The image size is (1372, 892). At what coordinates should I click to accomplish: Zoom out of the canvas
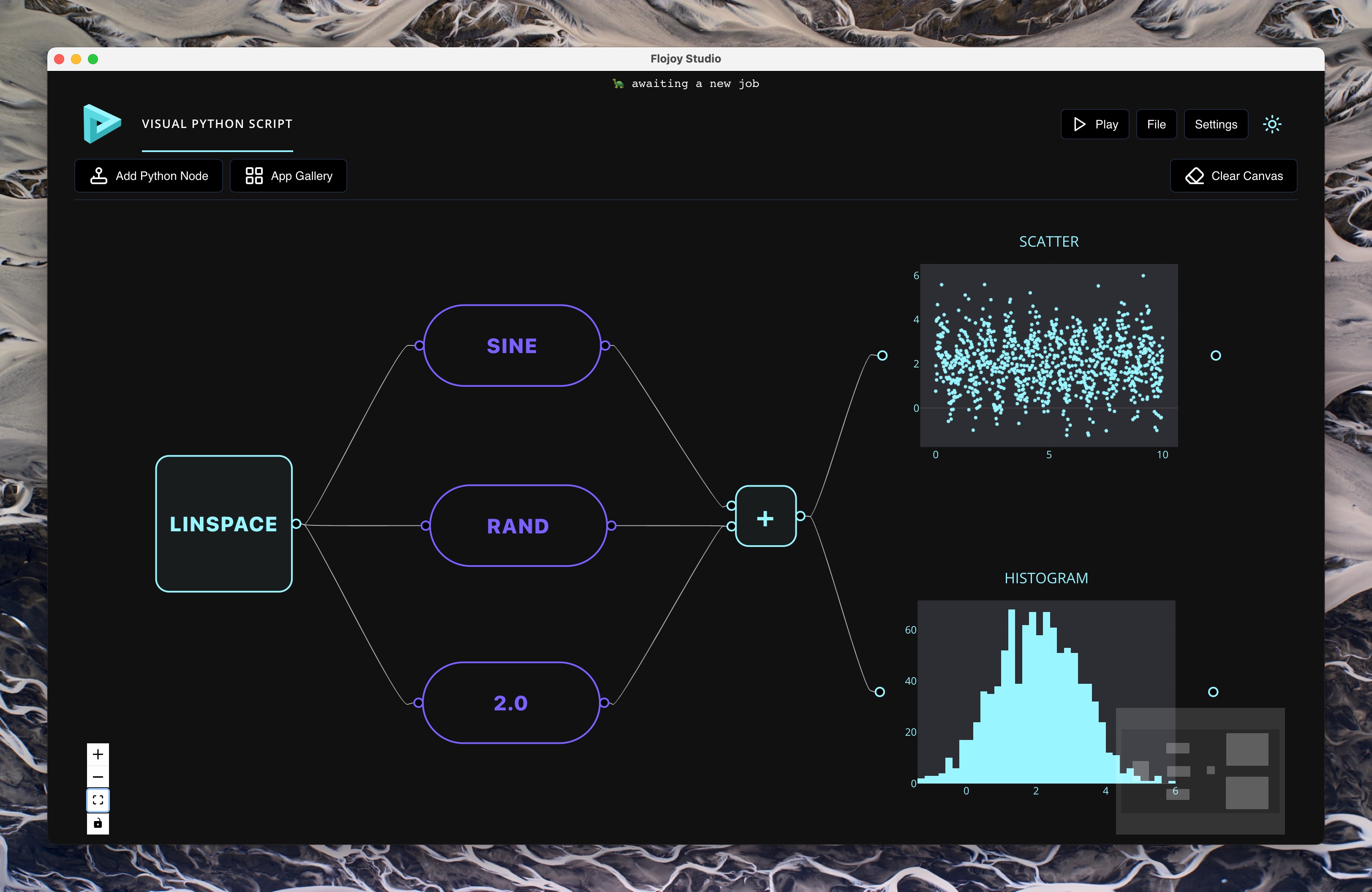click(98, 777)
